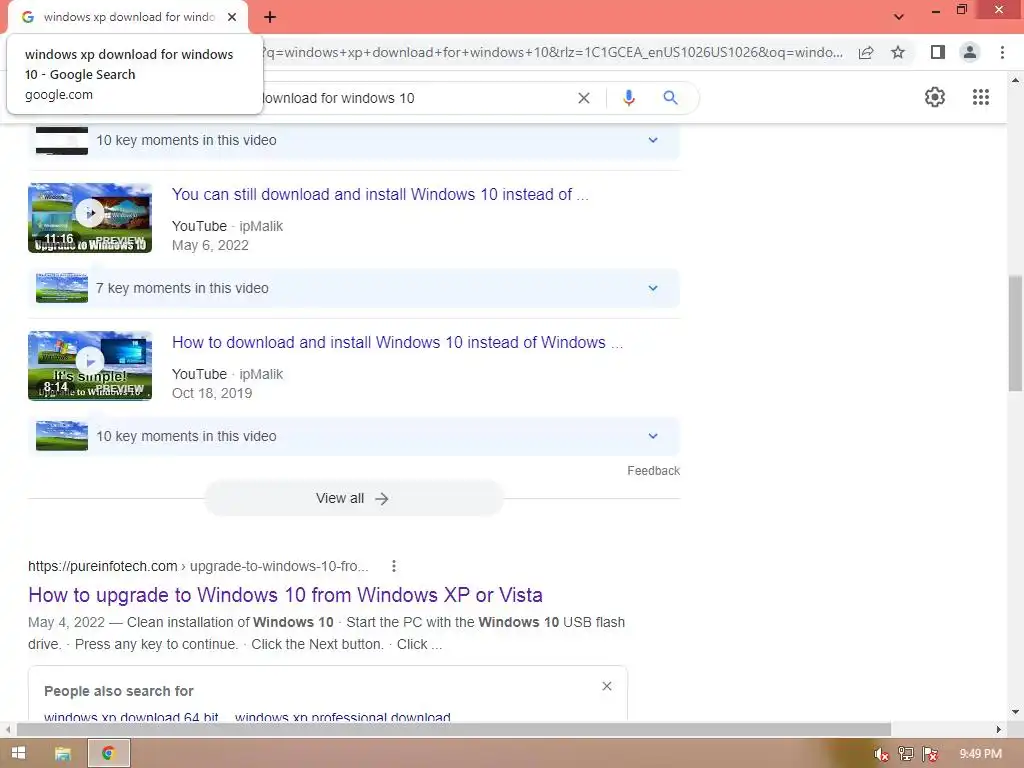The width and height of the screenshot is (1024, 768).
Task: Start voice search with the microphone
Action: click(x=628, y=98)
